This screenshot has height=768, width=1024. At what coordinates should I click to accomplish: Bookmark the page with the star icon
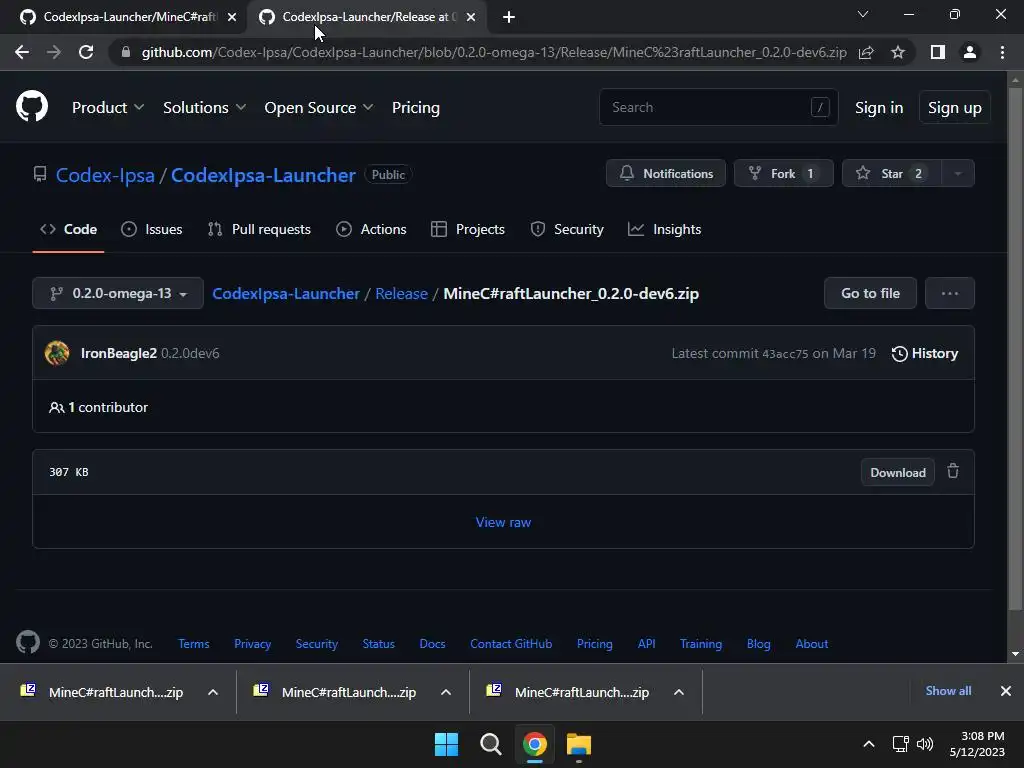(x=898, y=52)
